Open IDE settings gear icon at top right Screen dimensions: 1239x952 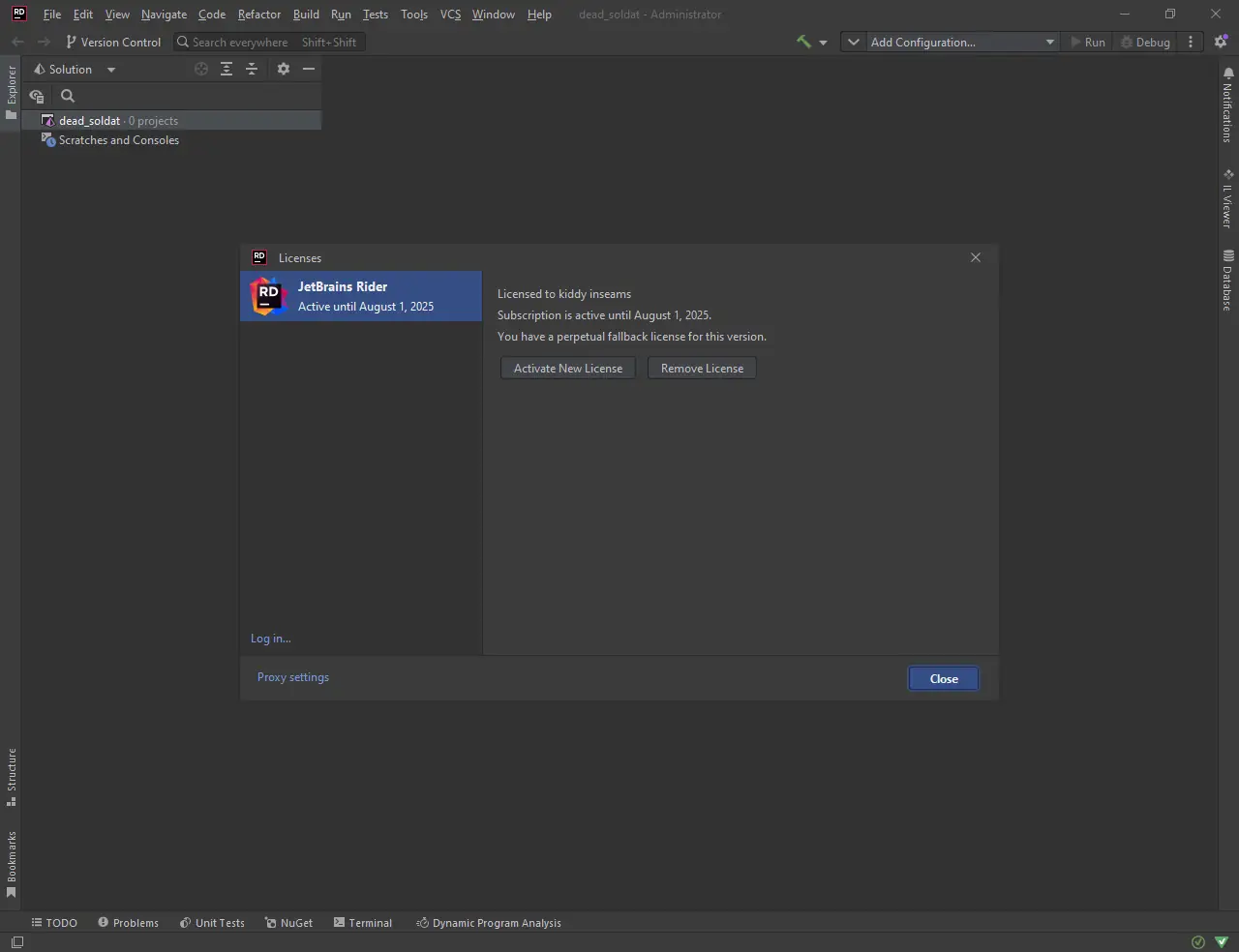[x=1221, y=42]
